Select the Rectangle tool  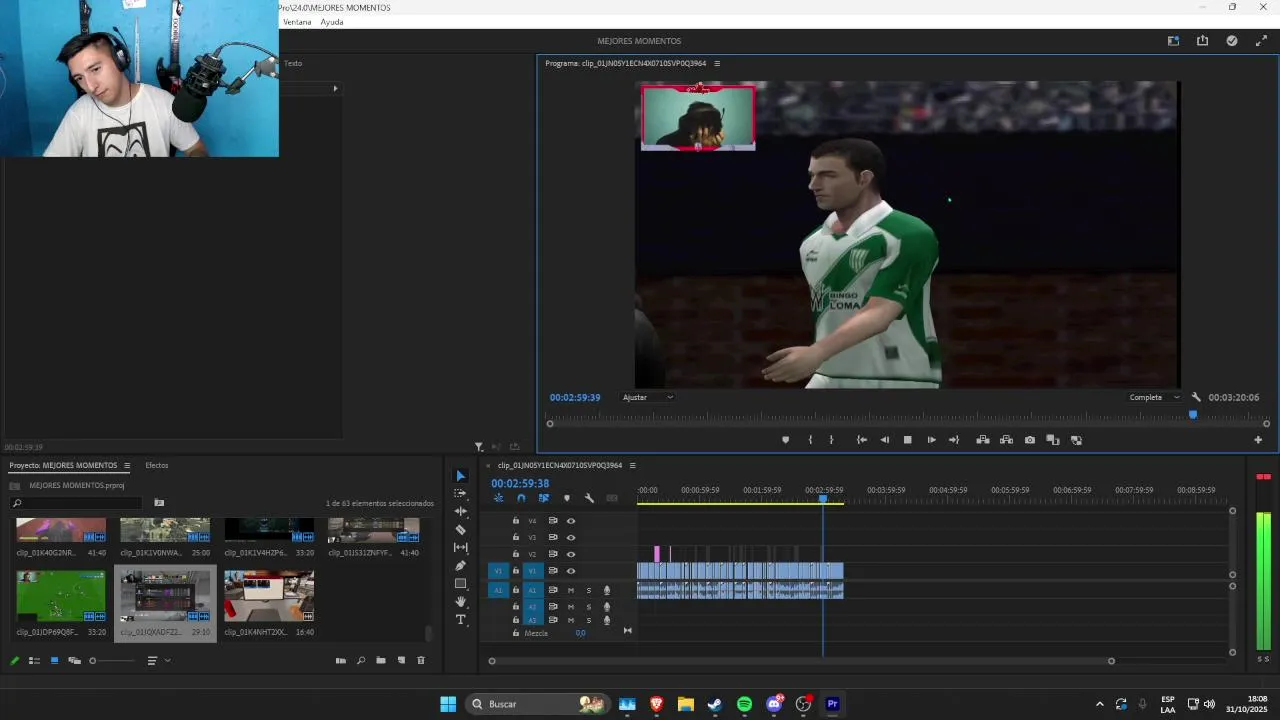pyautogui.click(x=461, y=584)
